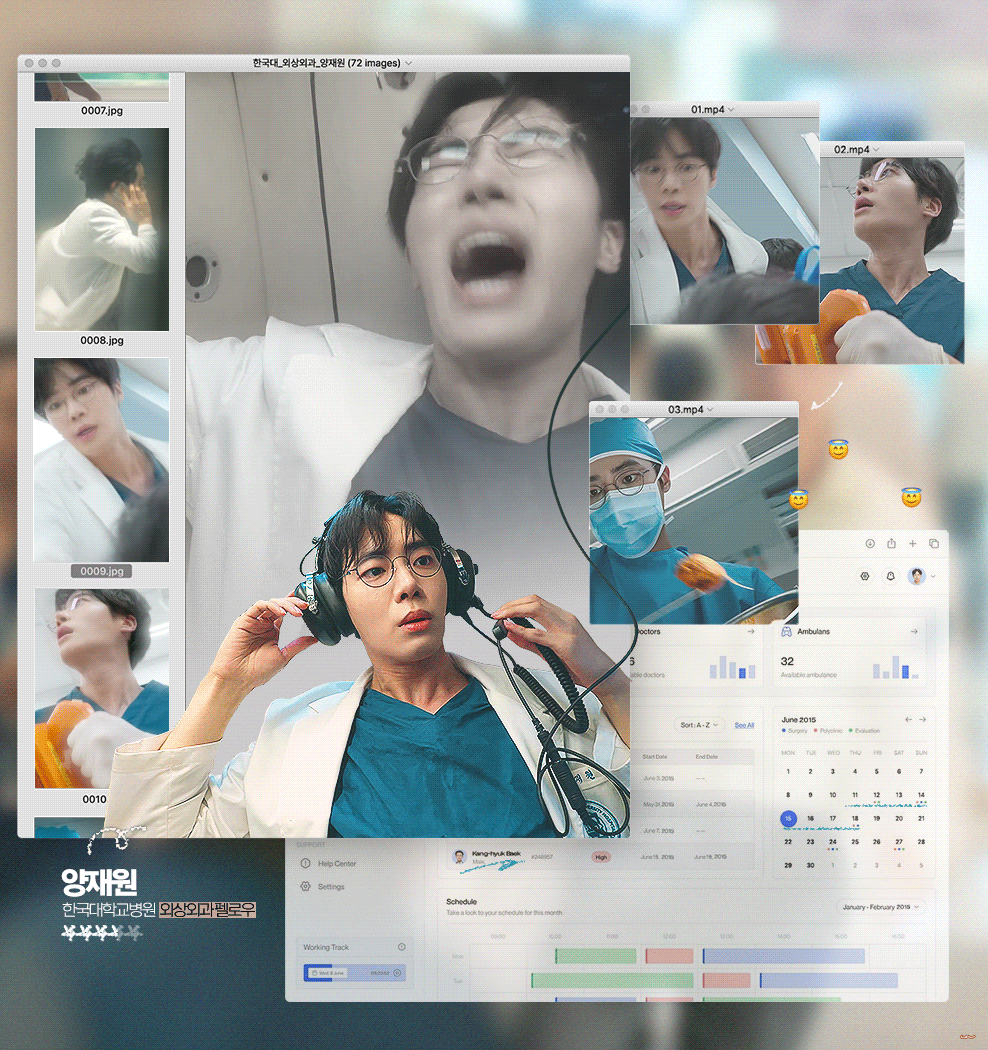Viewport: 988px width, 1050px height.
Task: Select the 0008.jpg thumbnail
Action: [101, 230]
